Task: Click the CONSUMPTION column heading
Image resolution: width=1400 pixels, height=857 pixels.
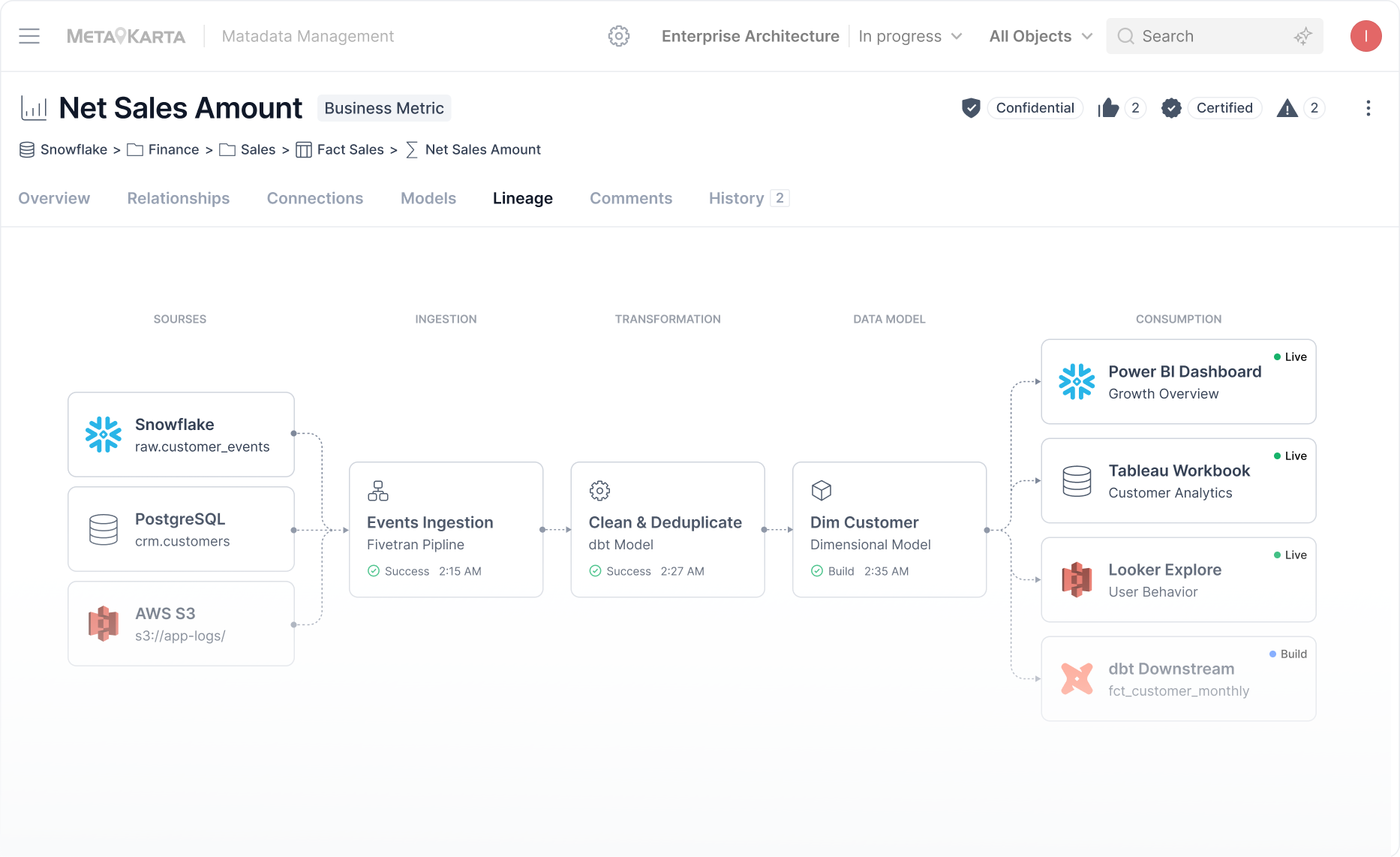Action: pos(1179,319)
